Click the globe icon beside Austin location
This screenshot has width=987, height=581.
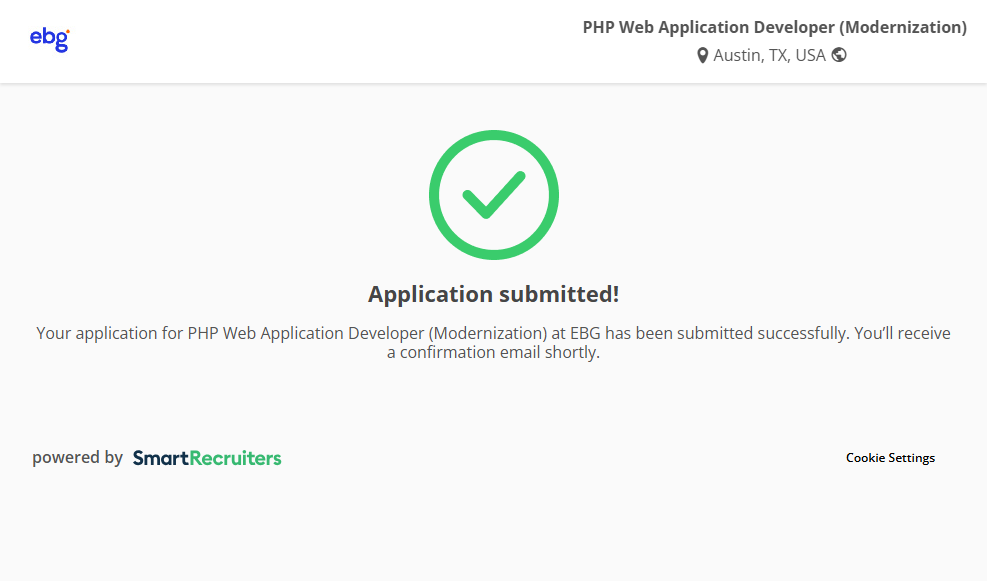pyautogui.click(x=839, y=55)
